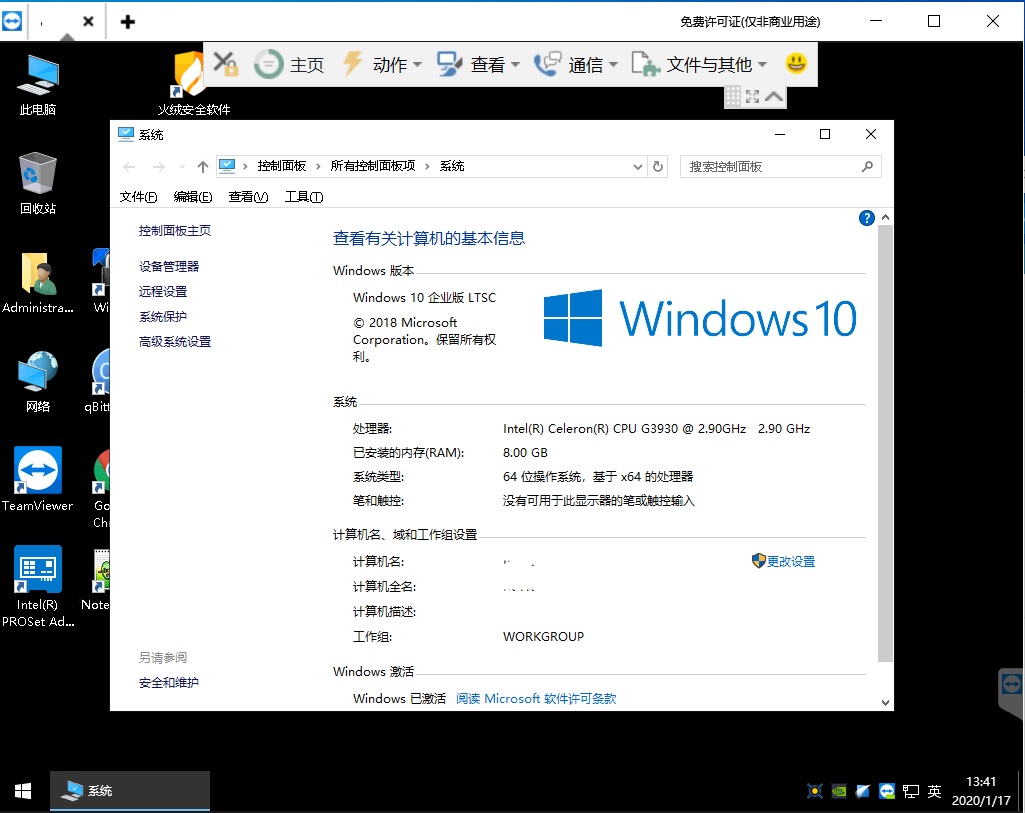Click the blue help question mark icon

(866, 218)
